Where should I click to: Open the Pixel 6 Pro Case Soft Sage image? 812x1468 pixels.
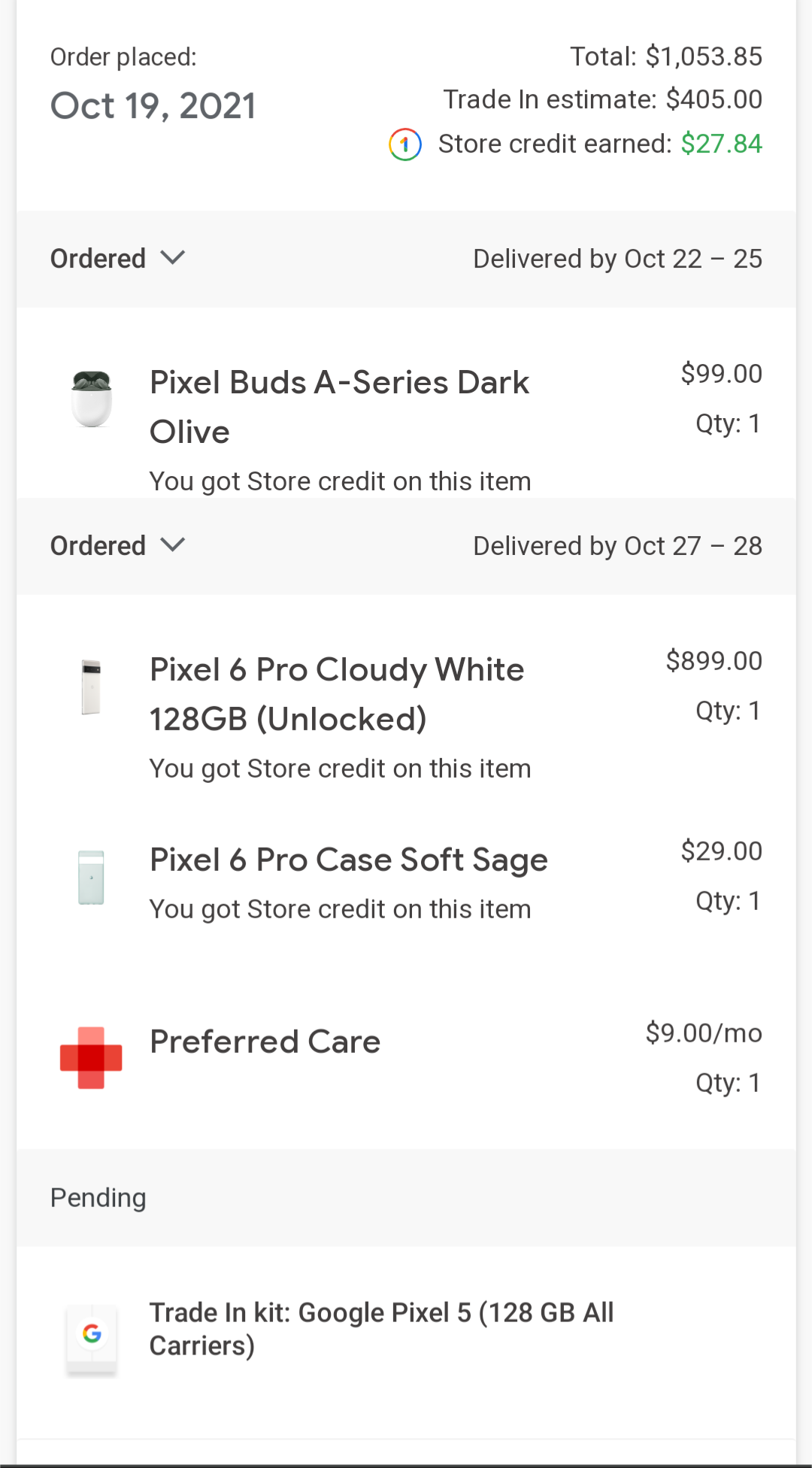tap(91, 877)
